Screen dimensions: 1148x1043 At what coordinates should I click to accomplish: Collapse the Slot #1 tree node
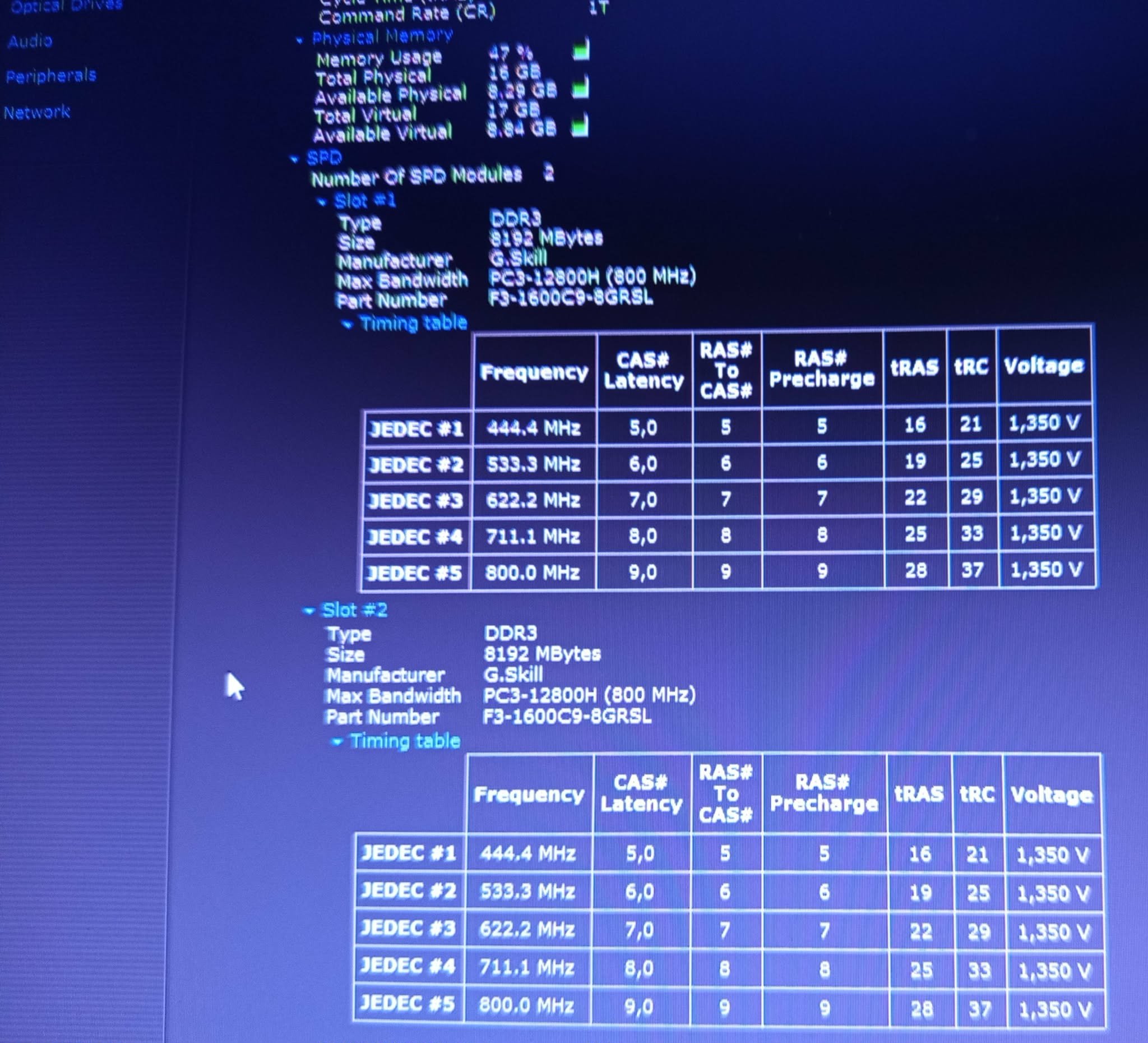(x=322, y=202)
